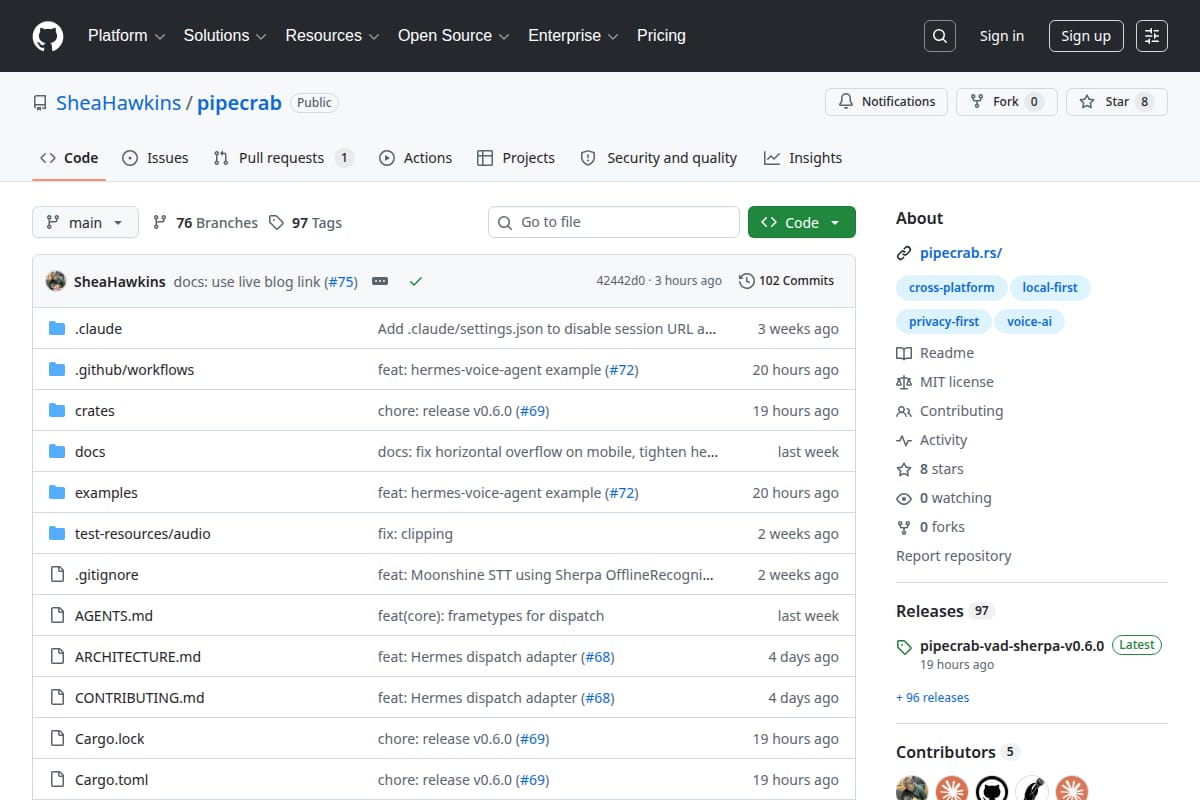1200x800 pixels.
Task: Switch to the Issues tab
Action: click(155, 158)
